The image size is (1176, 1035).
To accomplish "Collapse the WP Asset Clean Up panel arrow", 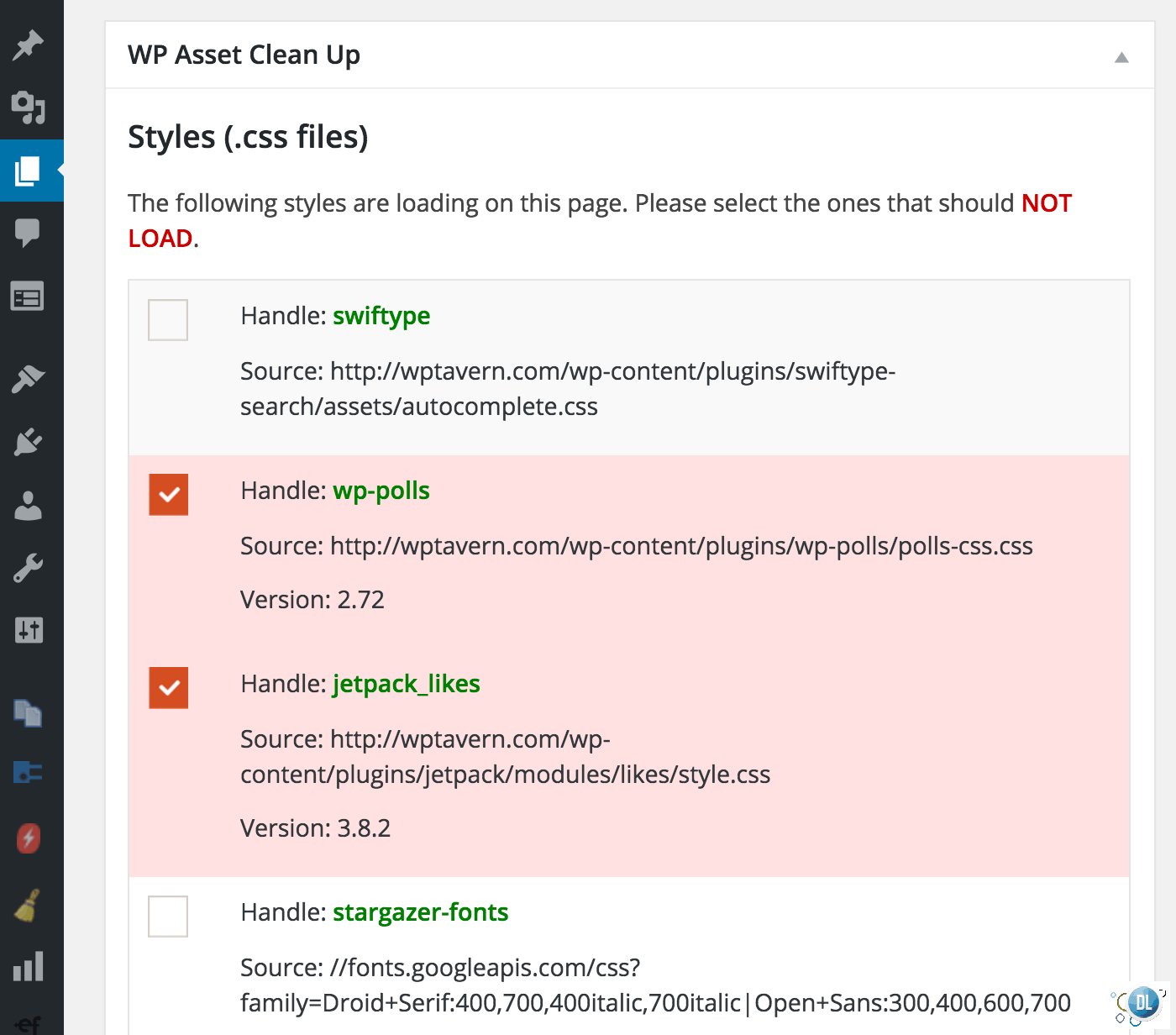I will coord(1121,57).
